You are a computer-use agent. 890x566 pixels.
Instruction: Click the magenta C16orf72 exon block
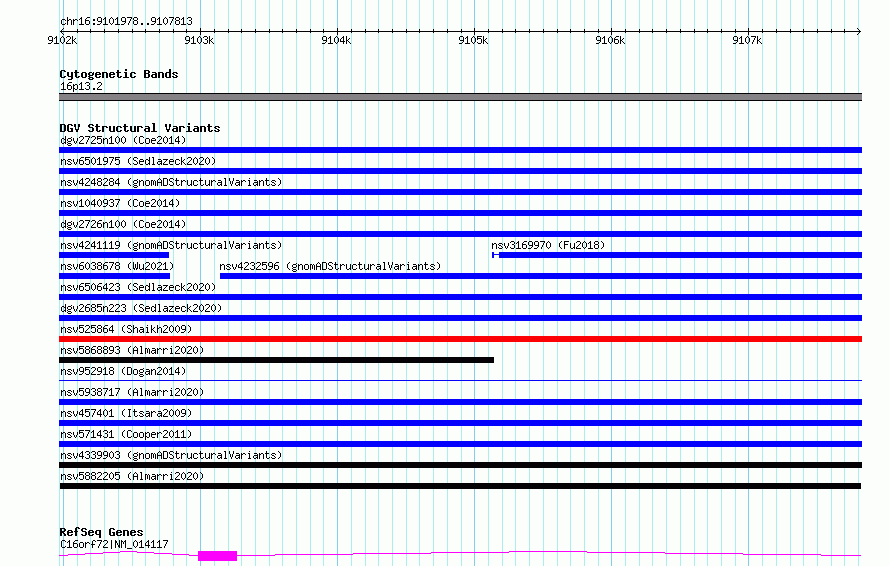(x=217, y=556)
